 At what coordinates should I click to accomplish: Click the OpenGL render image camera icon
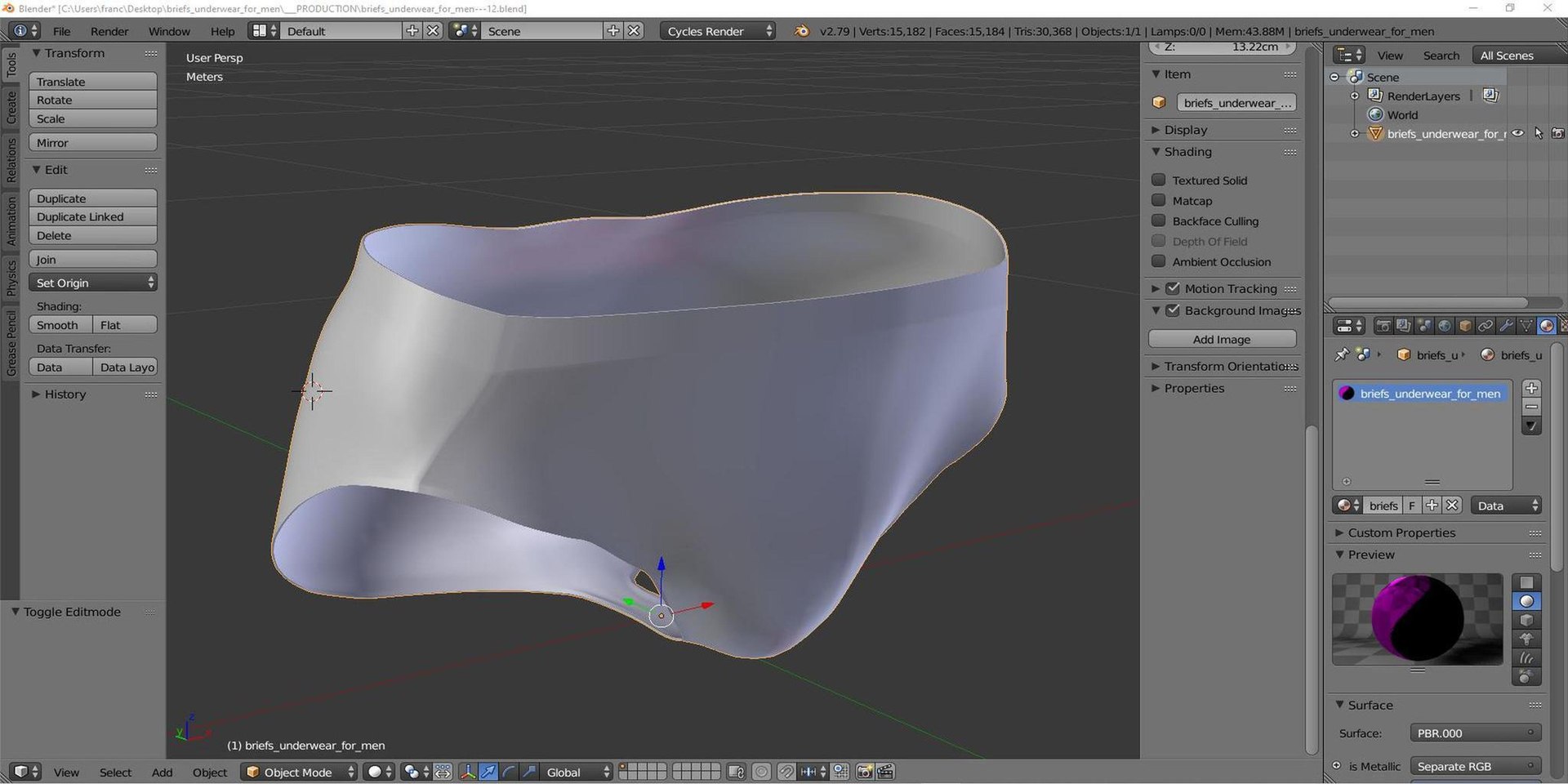click(x=865, y=772)
